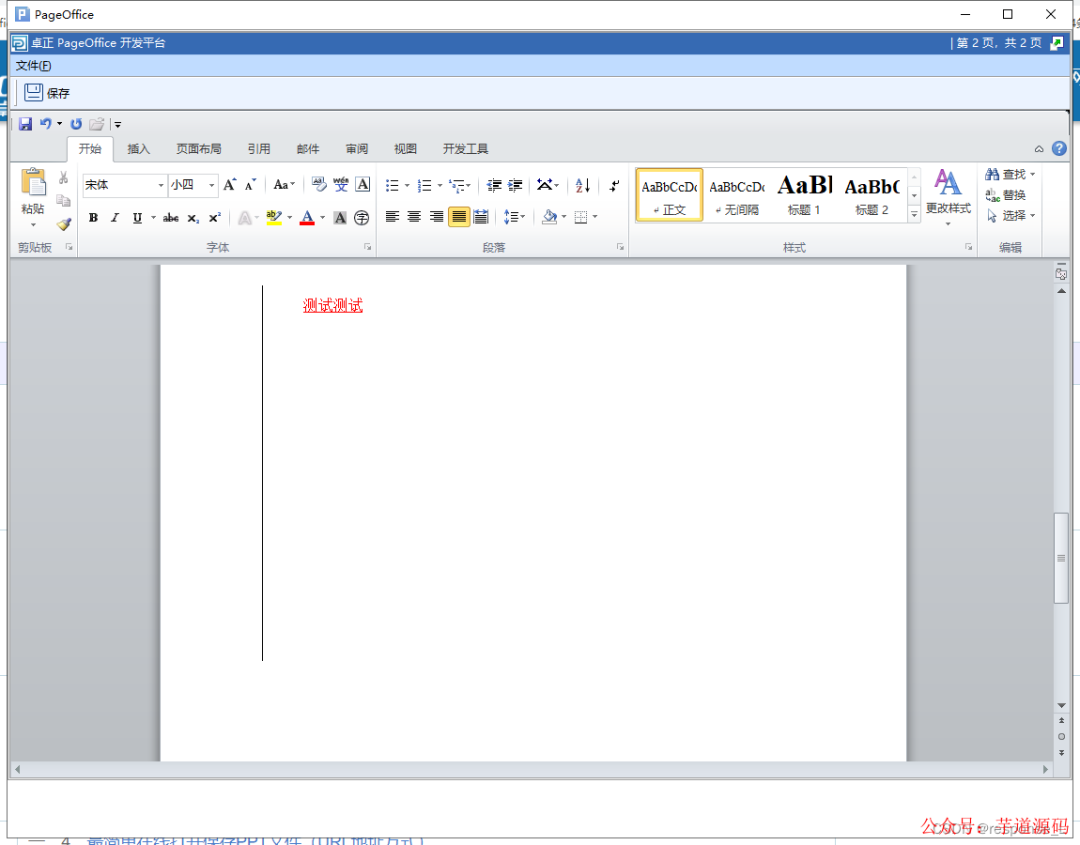This screenshot has height=845, width=1080.
Task: Toggle justified paragraph alignment
Action: 459,217
